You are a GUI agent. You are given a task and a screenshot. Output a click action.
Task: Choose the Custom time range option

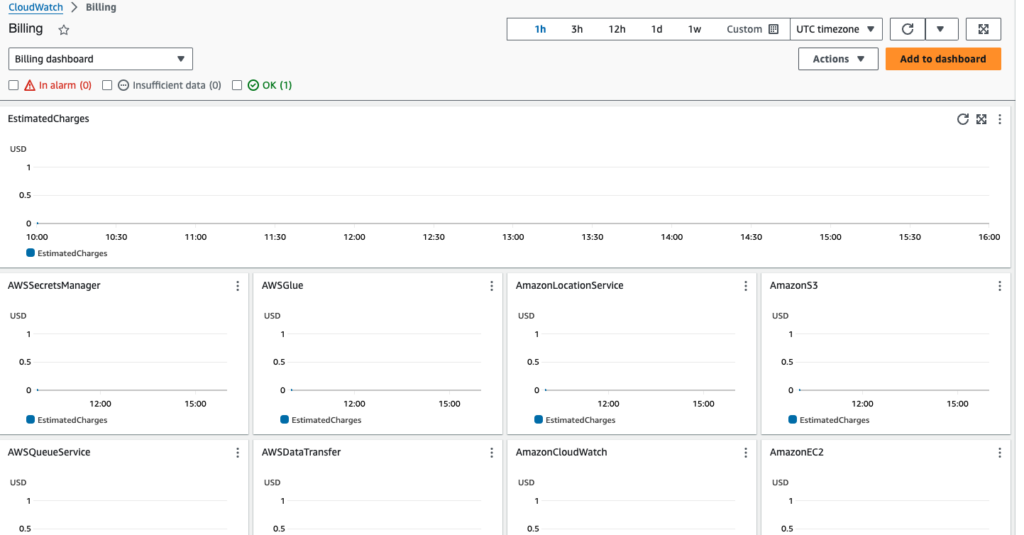(744, 29)
